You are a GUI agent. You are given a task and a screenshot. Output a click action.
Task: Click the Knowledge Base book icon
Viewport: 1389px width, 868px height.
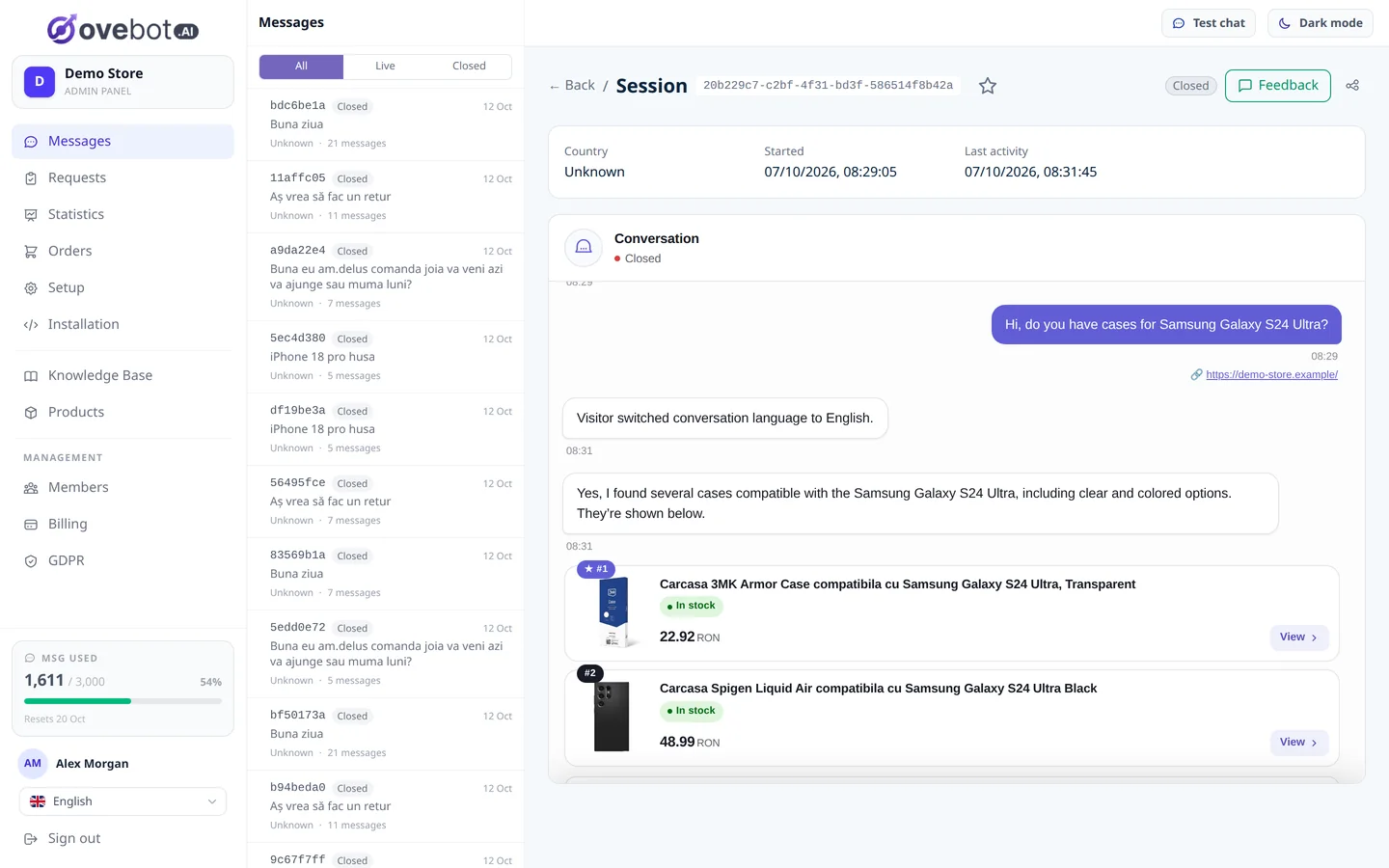pos(31,376)
